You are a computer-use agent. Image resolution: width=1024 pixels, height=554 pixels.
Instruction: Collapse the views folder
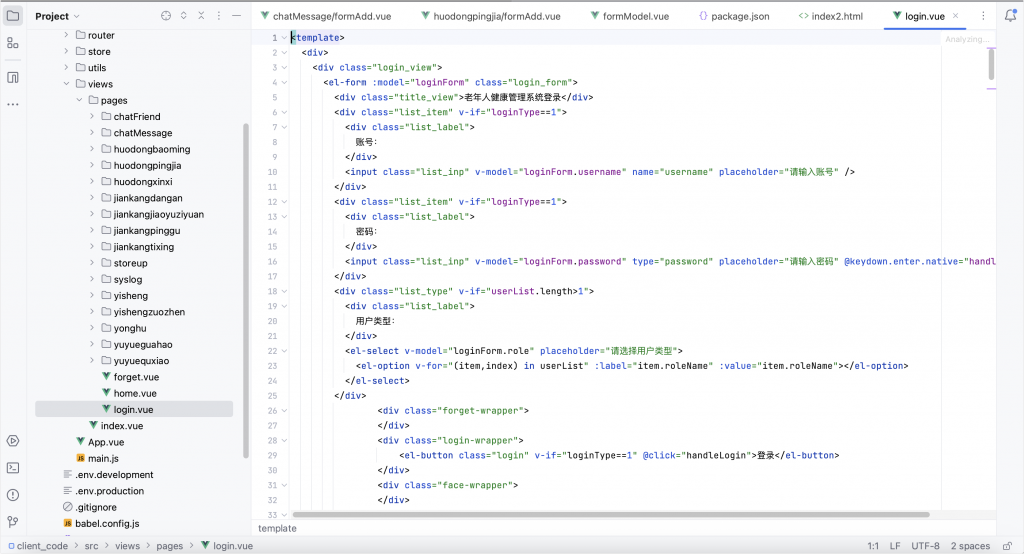coord(67,84)
